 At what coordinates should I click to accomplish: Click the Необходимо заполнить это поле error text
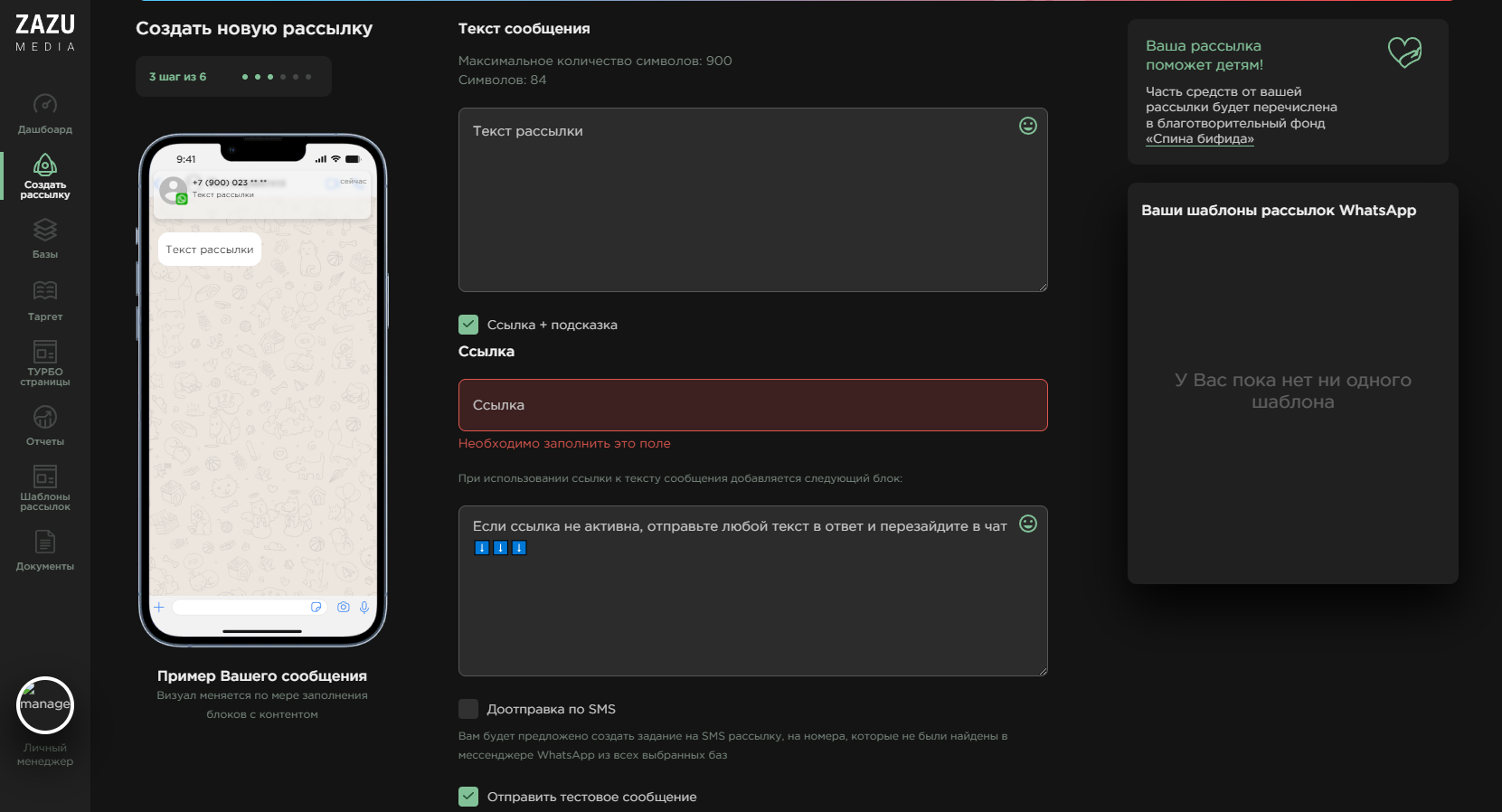tap(564, 444)
